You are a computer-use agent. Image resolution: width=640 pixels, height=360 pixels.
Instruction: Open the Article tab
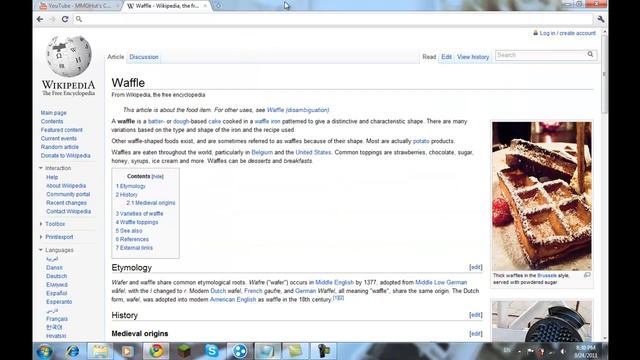(116, 57)
